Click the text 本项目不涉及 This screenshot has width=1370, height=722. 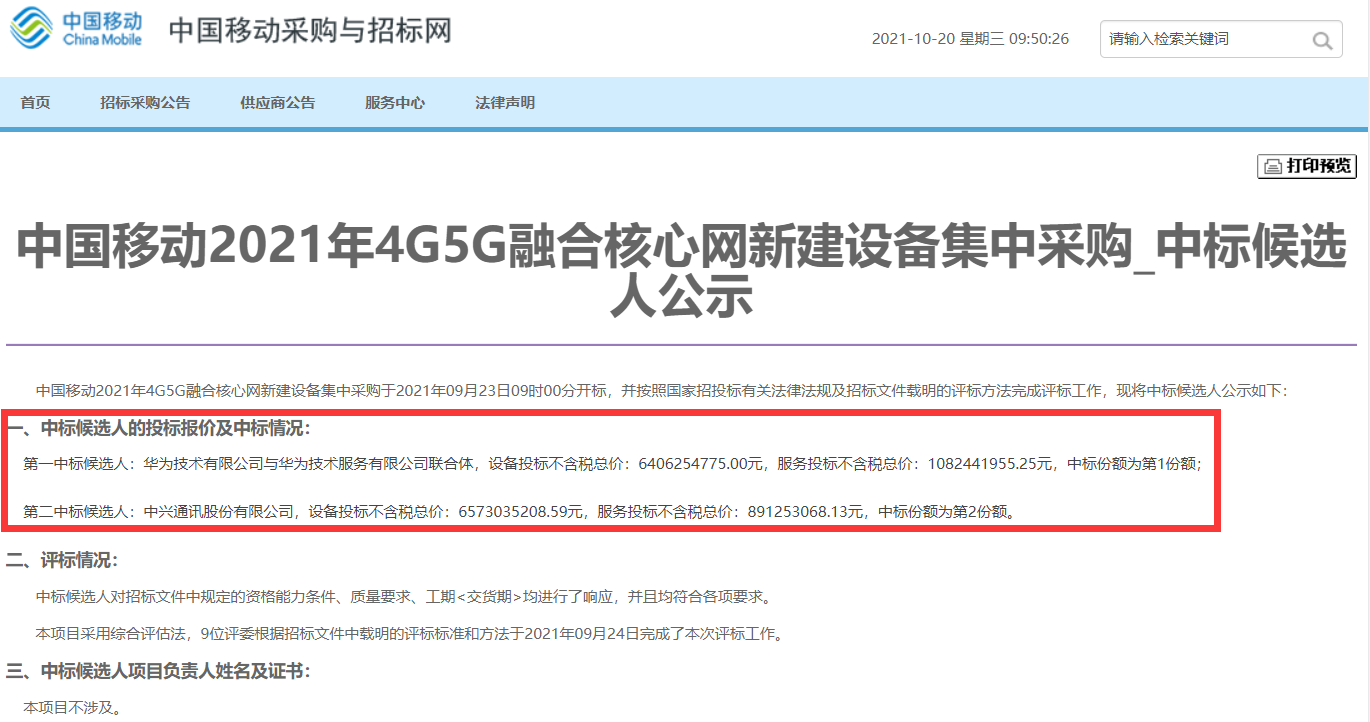72,708
